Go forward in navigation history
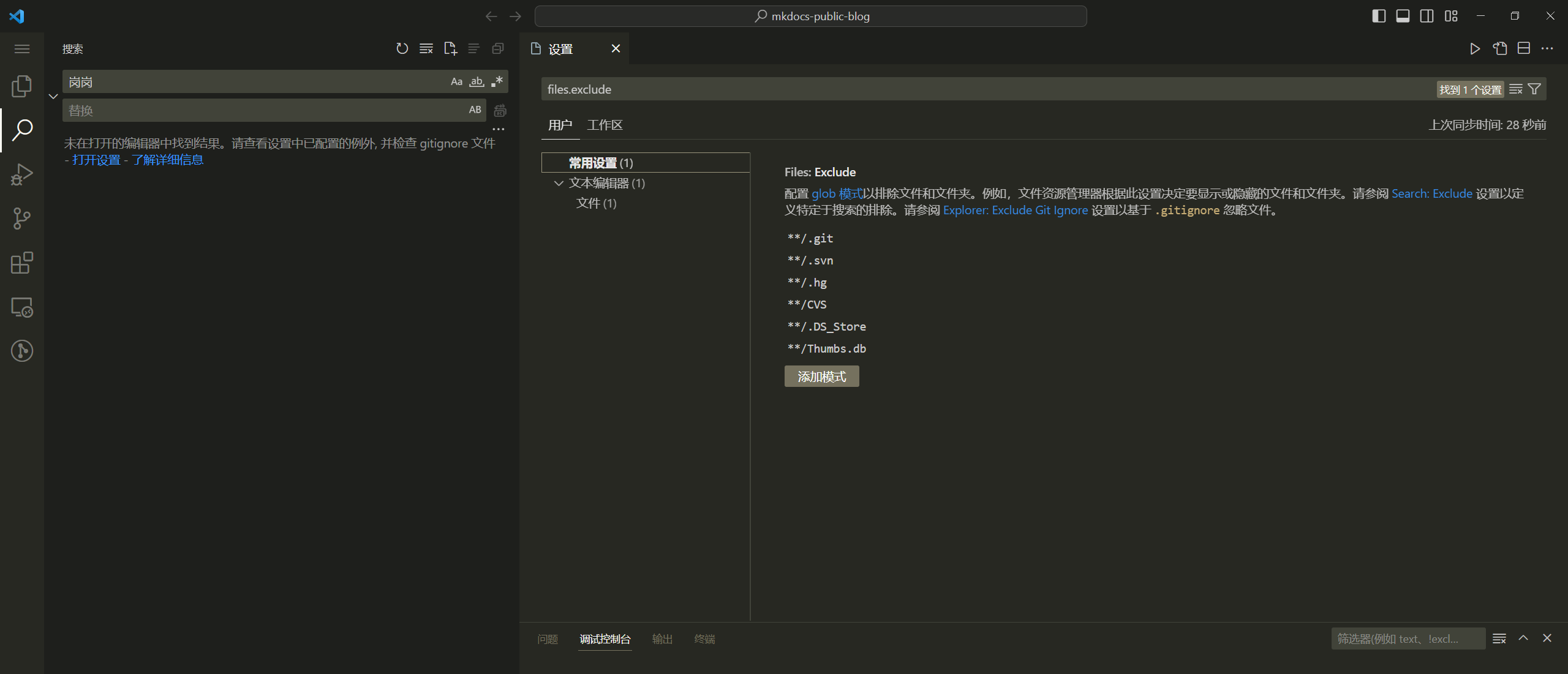 (x=515, y=17)
